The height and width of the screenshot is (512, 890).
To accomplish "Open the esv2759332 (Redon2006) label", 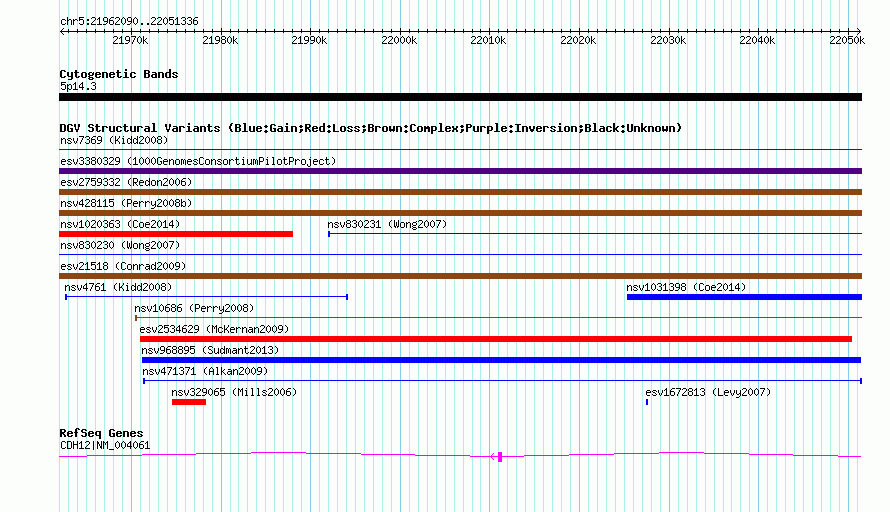I will point(126,182).
